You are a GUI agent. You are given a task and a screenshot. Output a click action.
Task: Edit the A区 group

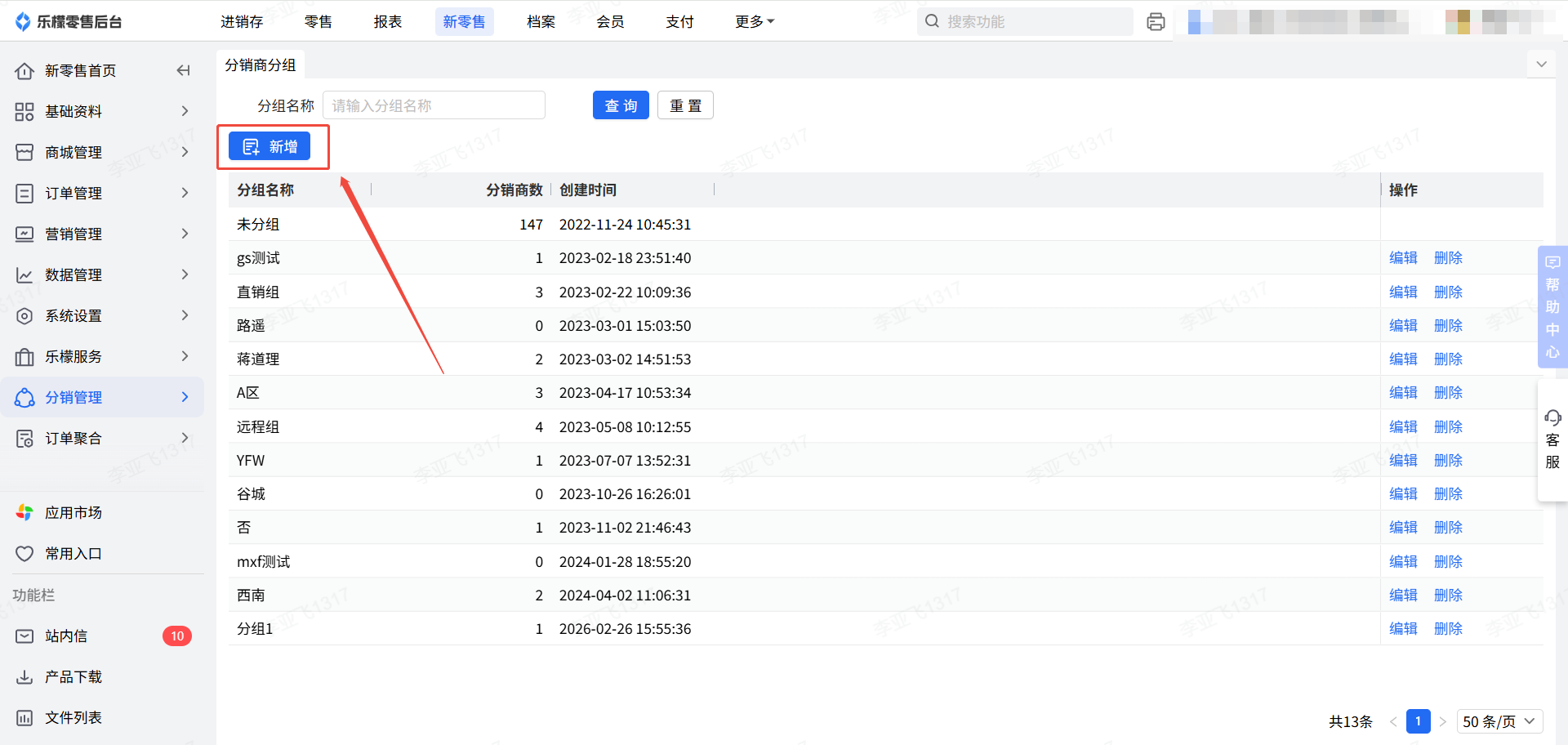1403,393
